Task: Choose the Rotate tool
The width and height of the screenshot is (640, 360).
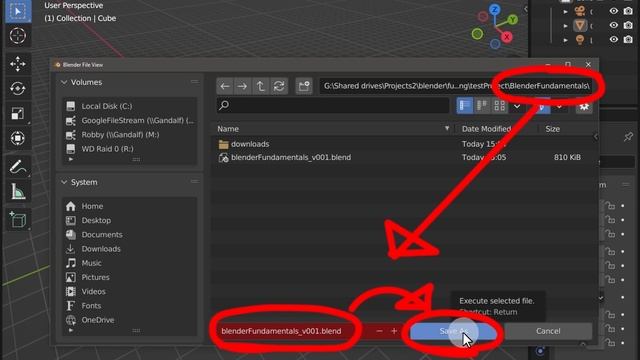Action: (18, 89)
